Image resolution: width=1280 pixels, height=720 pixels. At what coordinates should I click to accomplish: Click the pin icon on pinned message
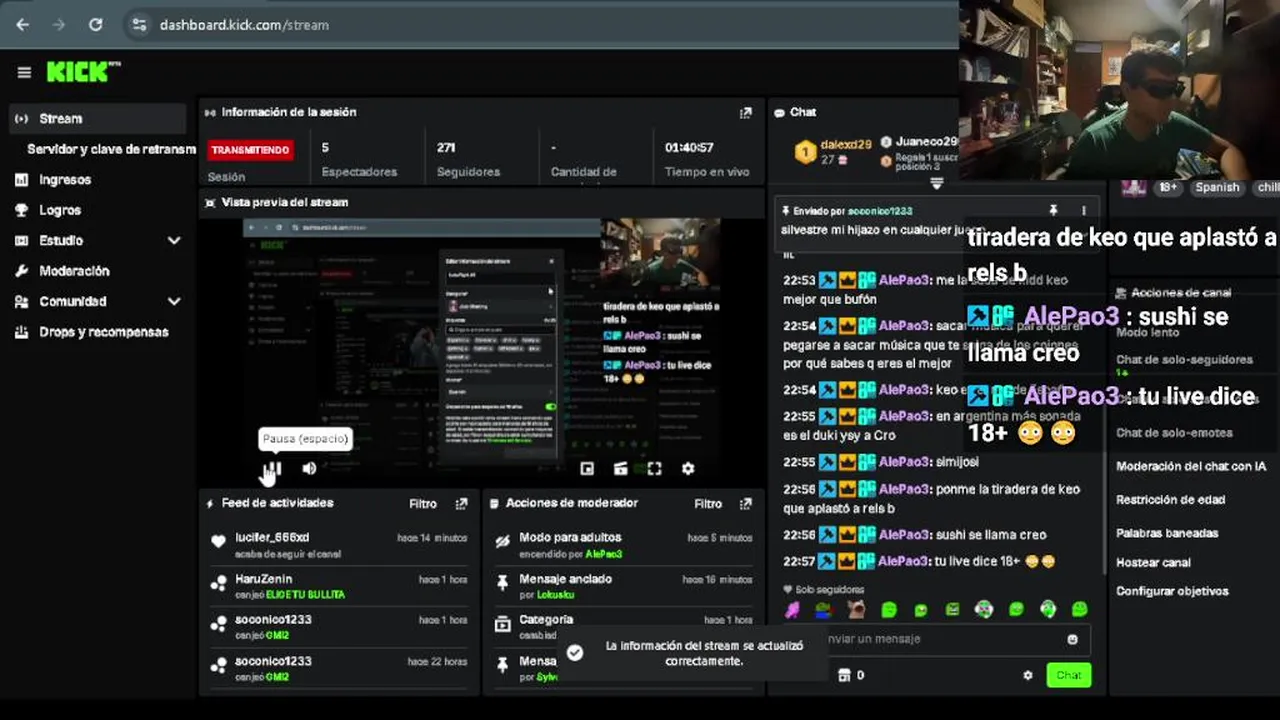1053,211
